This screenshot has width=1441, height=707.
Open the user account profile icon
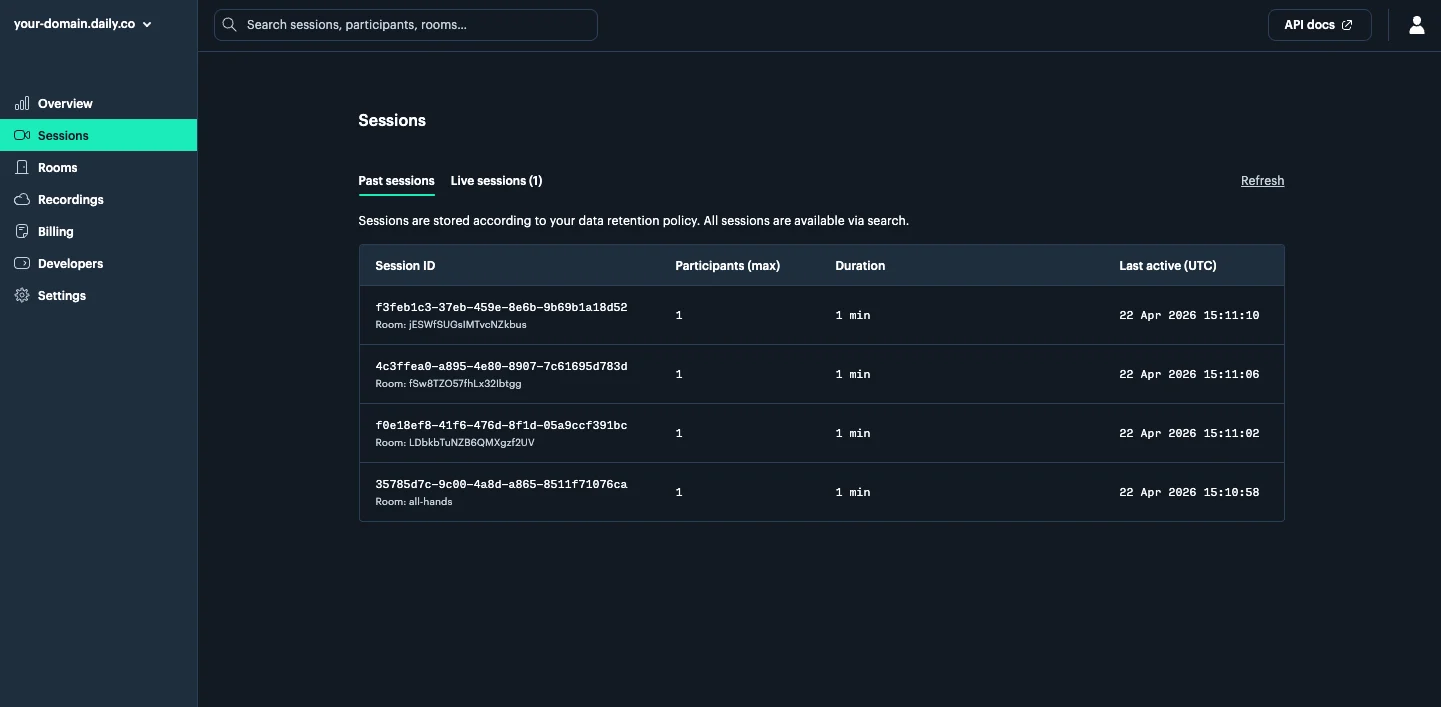[x=1416, y=25]
